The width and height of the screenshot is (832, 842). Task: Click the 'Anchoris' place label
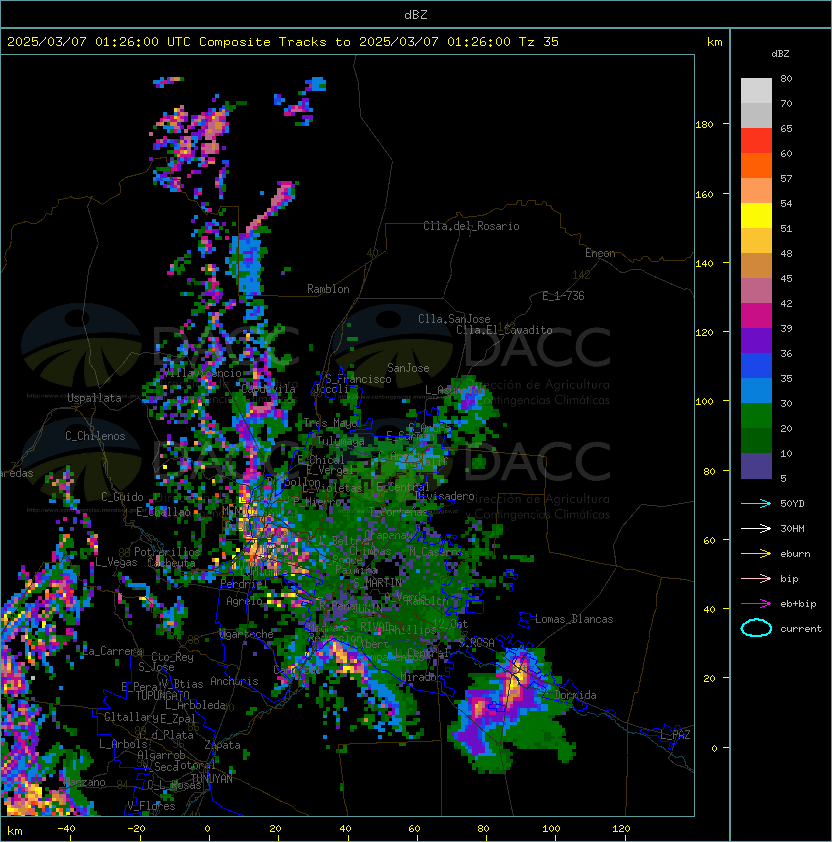point(234,681)
